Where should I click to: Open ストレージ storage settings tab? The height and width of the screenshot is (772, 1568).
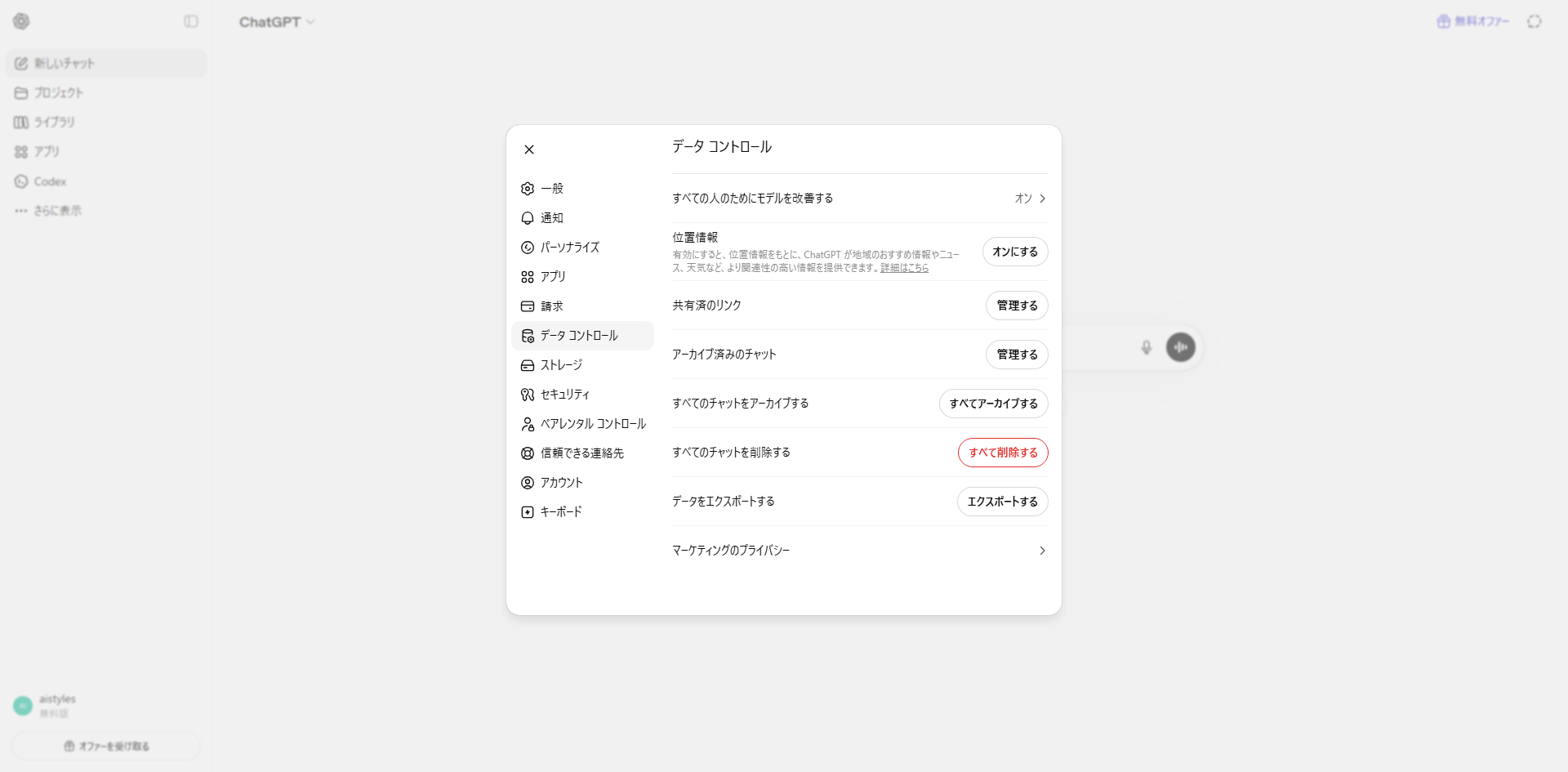(x=582, y=365)
